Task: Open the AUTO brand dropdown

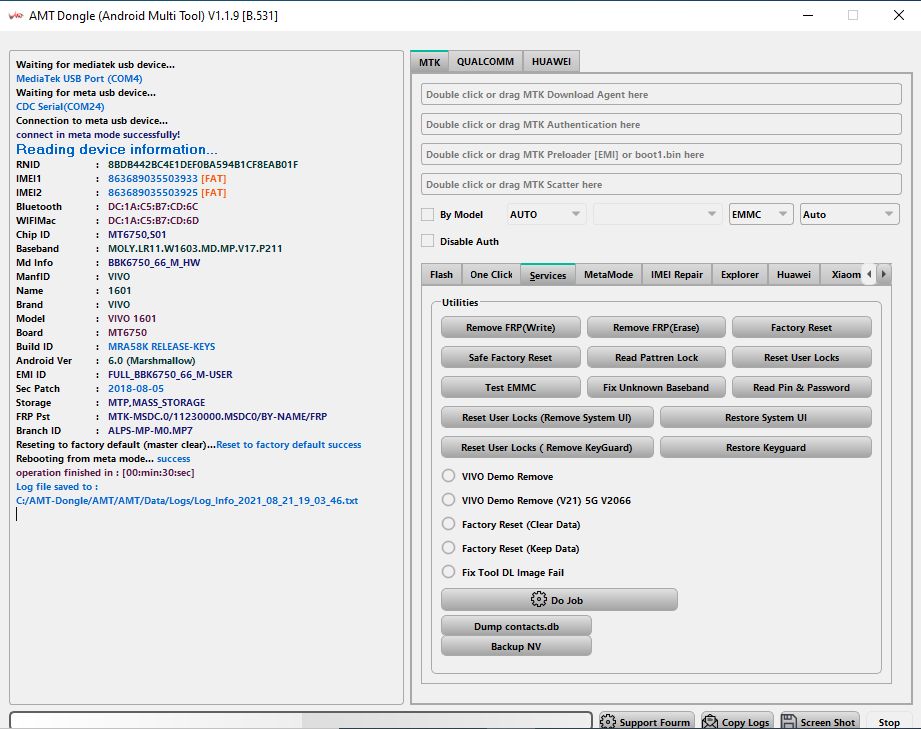Action: (x=546, y=214)
